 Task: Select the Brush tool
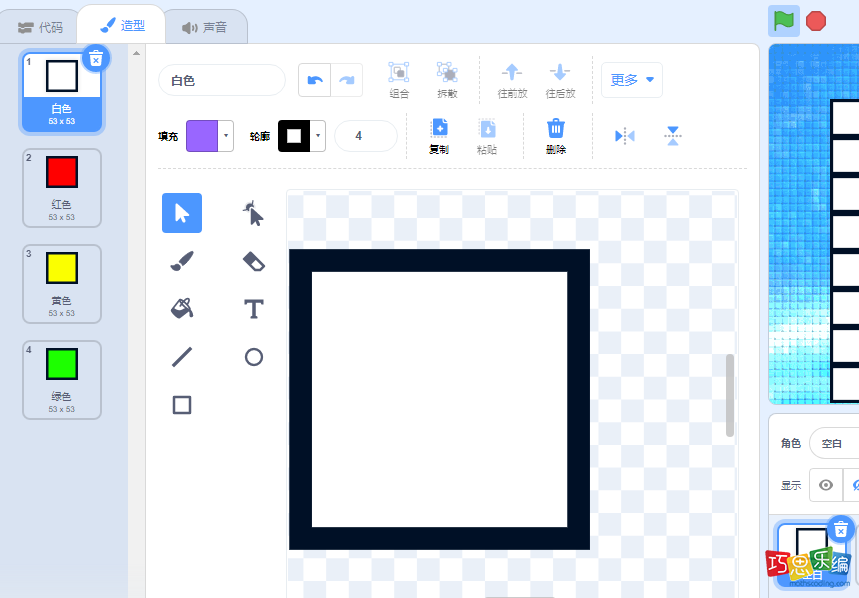click(x=182, y=261)
